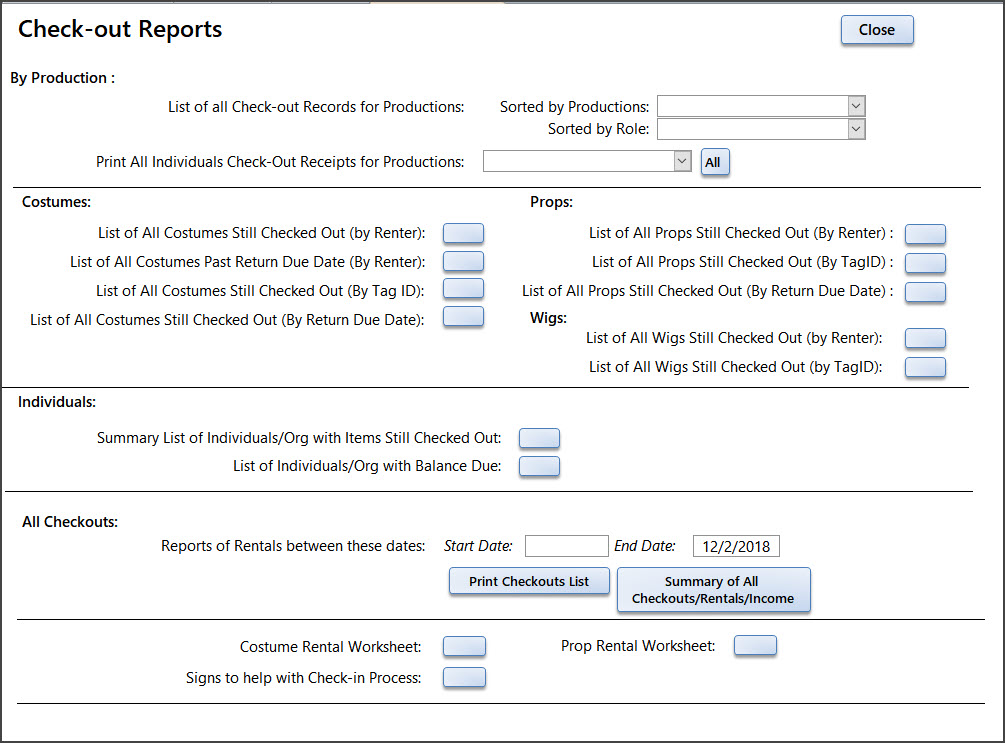
Task: Run Props Checked Out By Return Due Date
Action: 925,292
